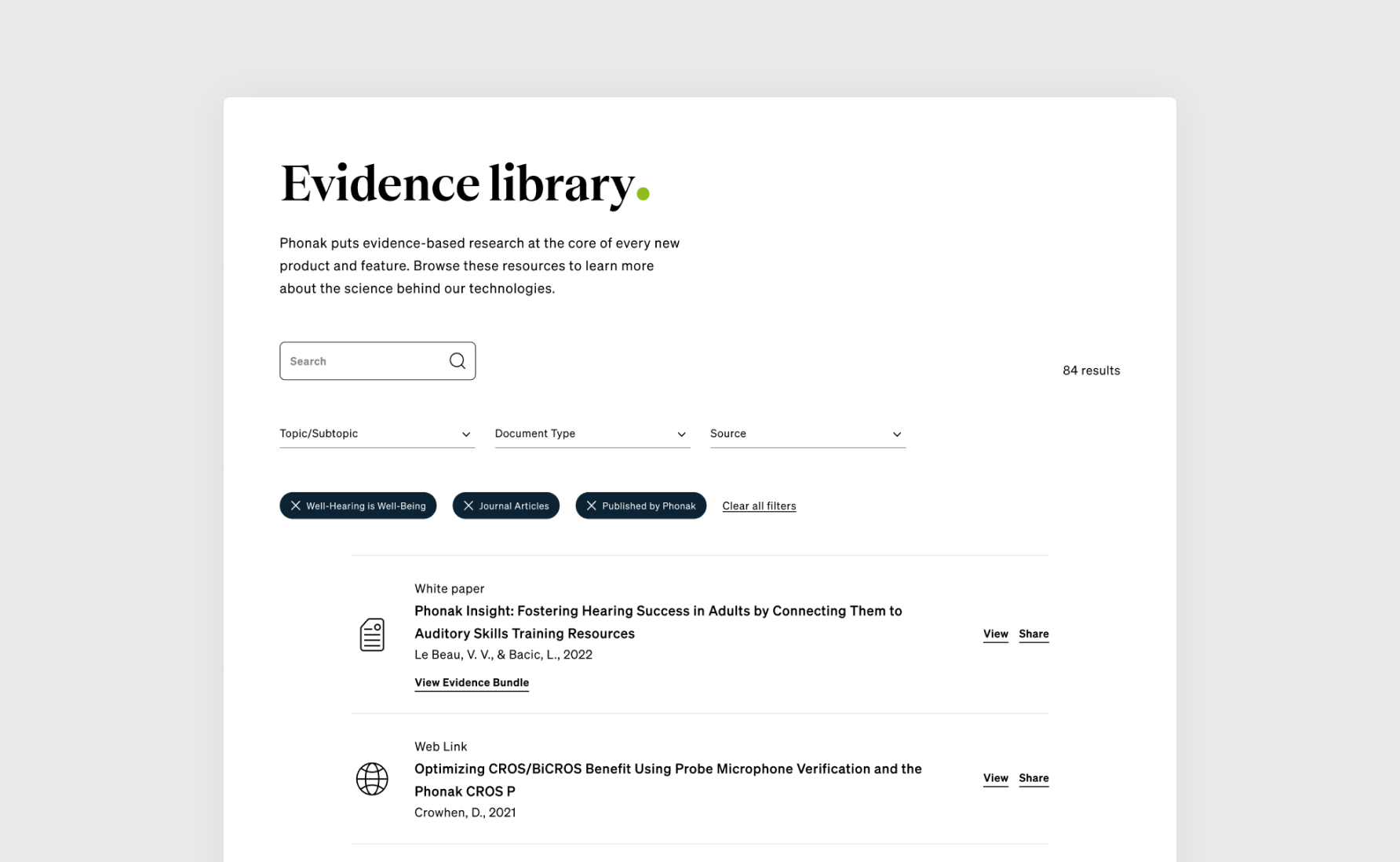Click the Web Link type label
The height and width of the screenshot is (862, 1400).
tap(440, 747)
